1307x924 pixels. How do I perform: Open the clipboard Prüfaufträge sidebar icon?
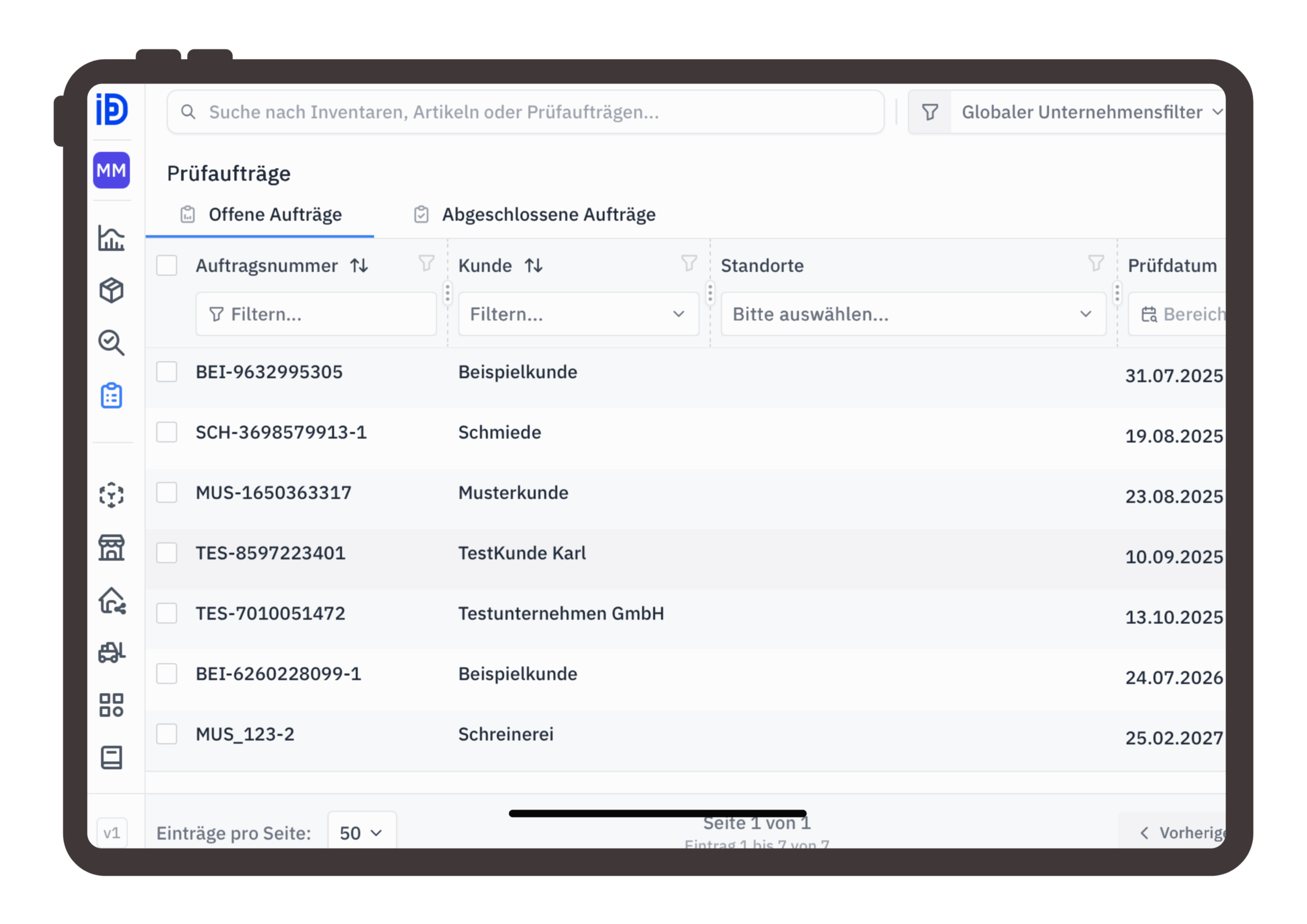(x=112, y=396)
